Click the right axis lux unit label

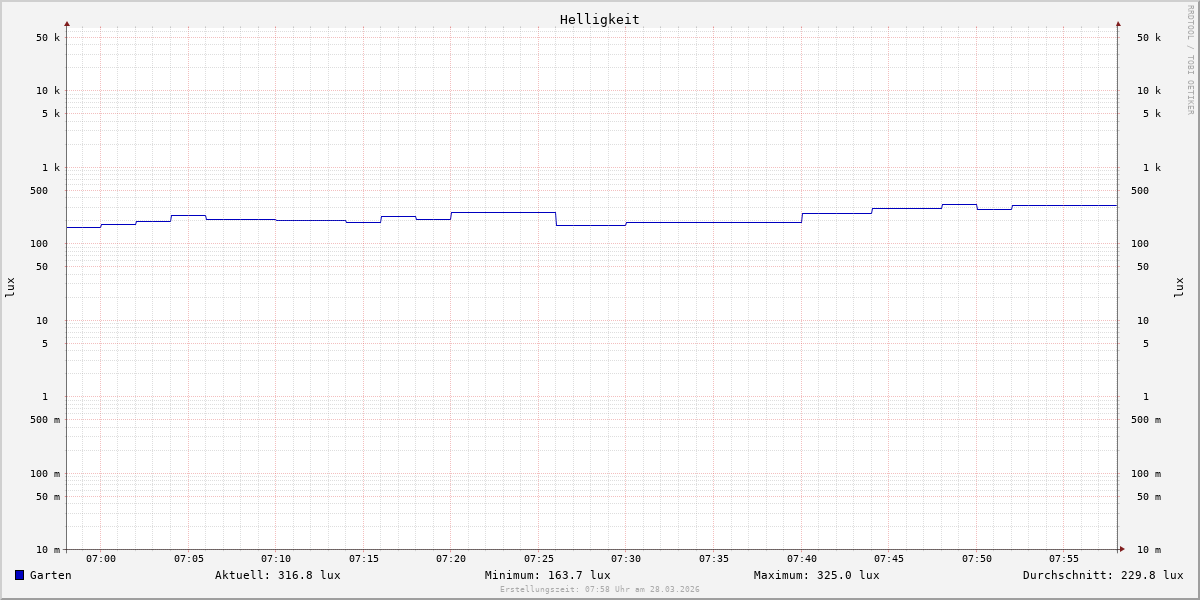click(1179, 287)
